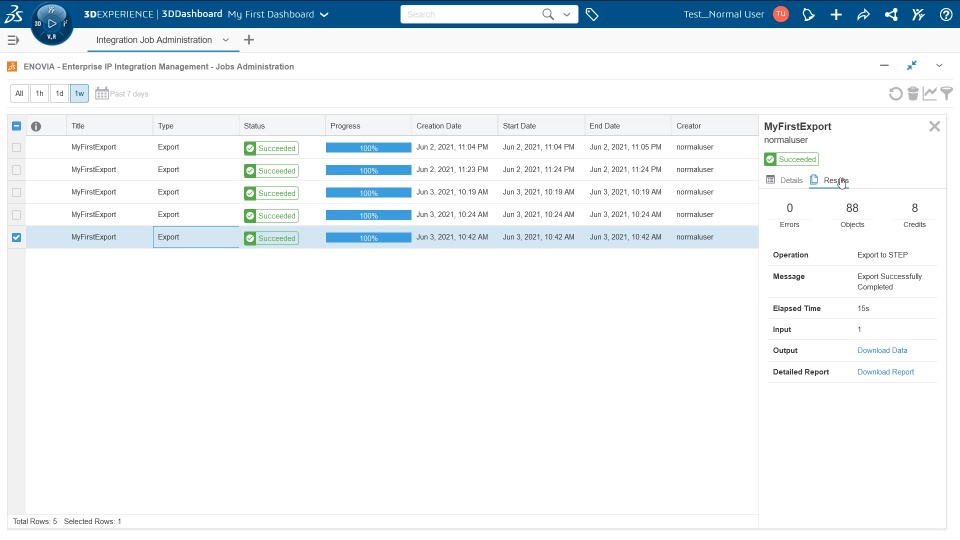The image size is (960, 540).
Task: Open the notifications bell
Action: [809, 15]
